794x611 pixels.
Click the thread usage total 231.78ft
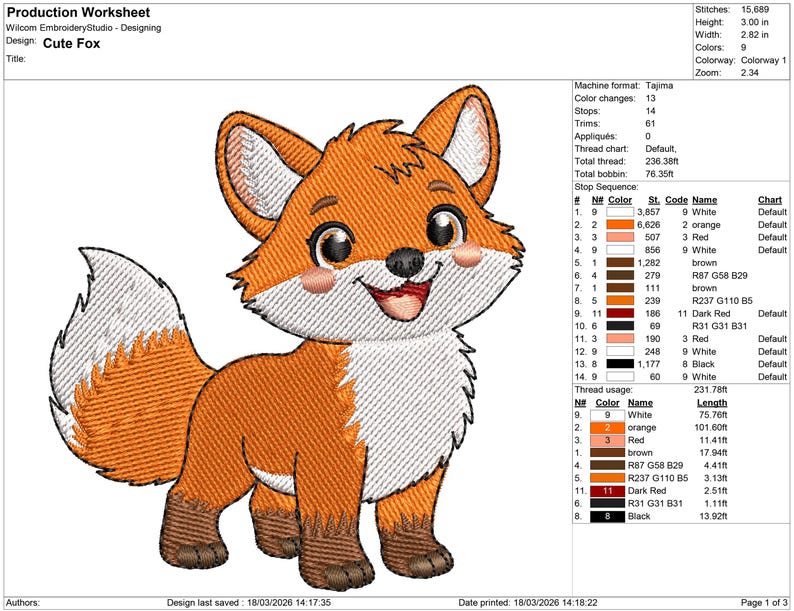click(x=710, y=390)
